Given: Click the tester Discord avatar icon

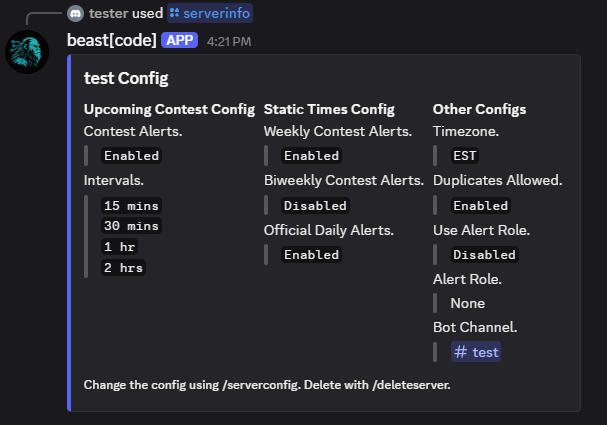Looking at the screenshot, I should point(75,14).
